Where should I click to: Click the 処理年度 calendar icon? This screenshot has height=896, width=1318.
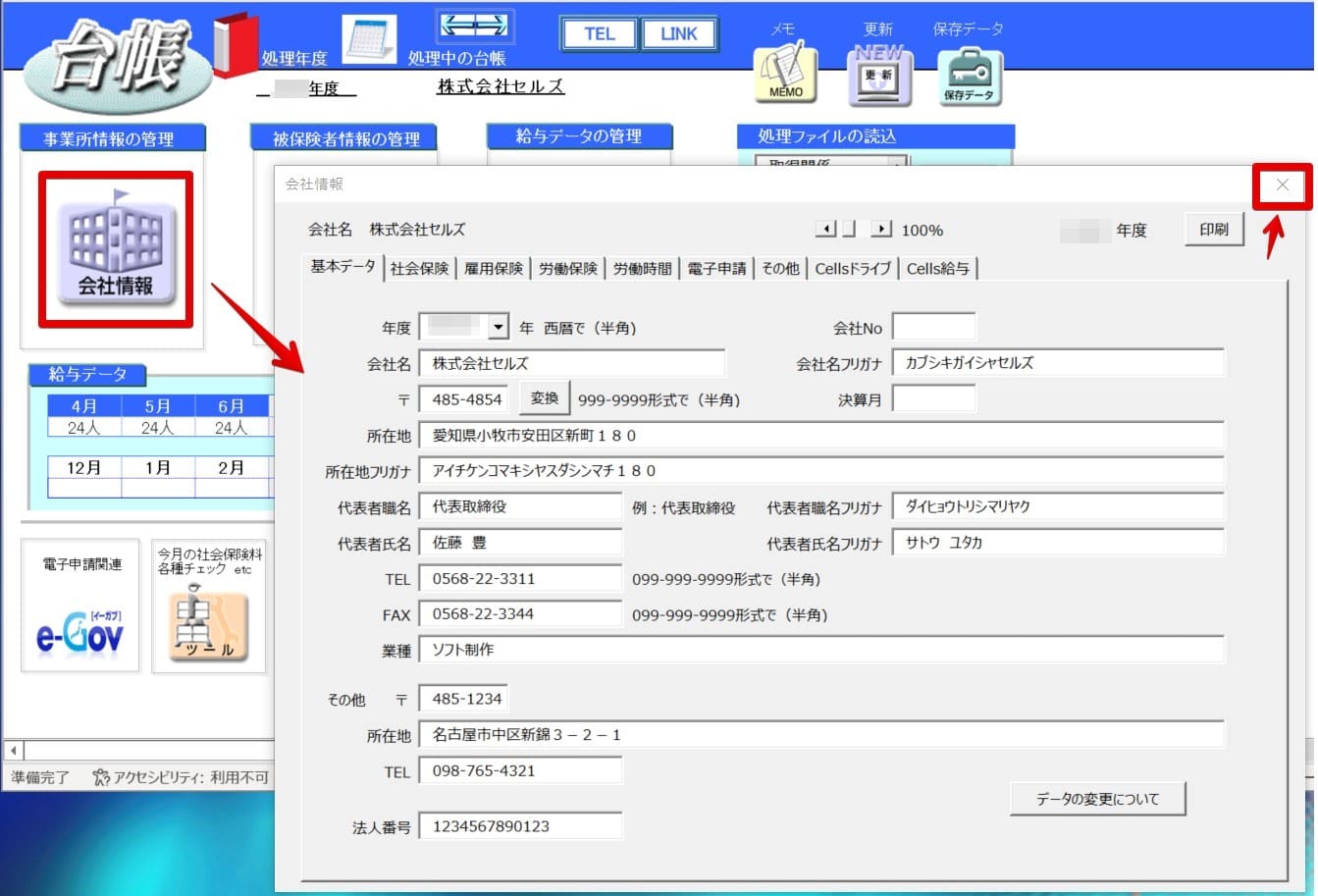click(369, 40)
